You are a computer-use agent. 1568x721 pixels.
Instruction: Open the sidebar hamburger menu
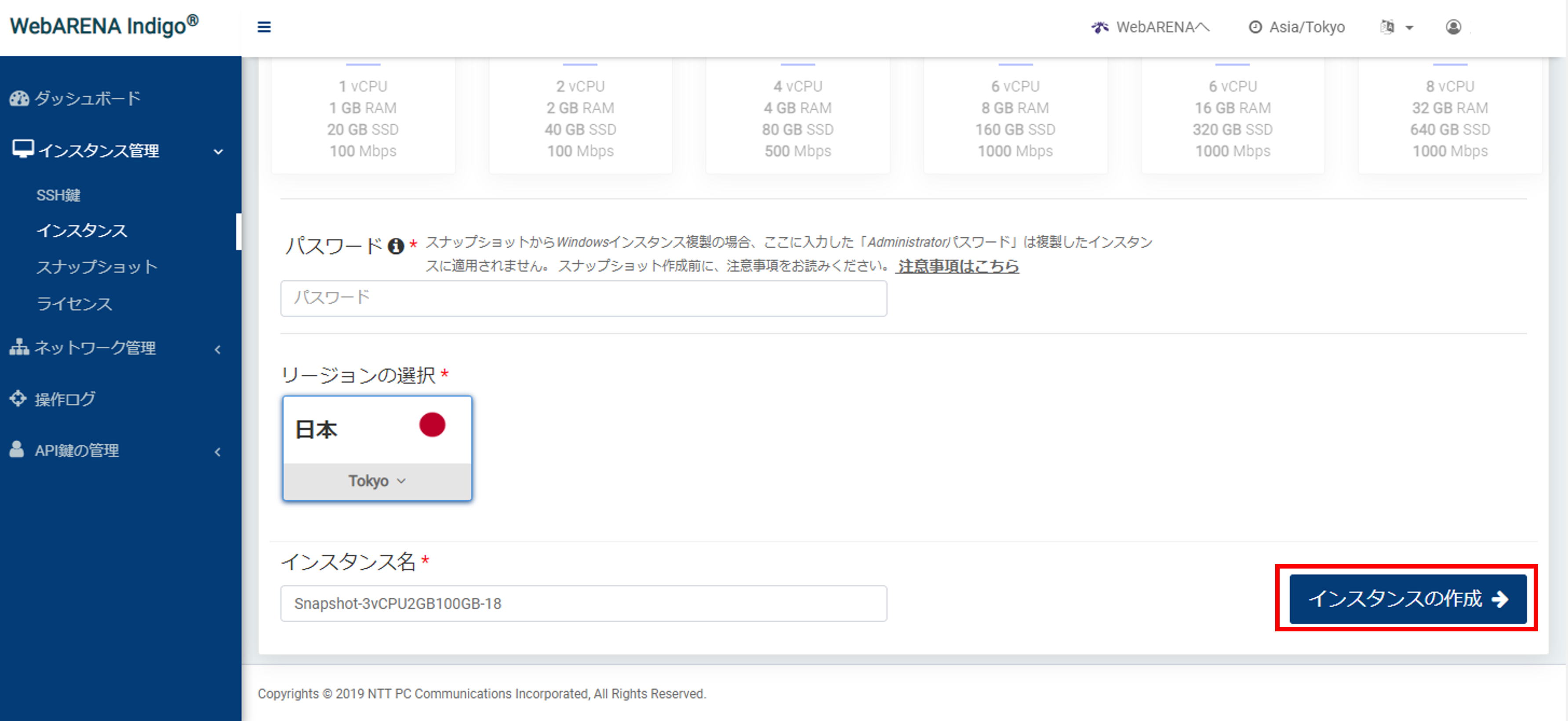(264, 27)
